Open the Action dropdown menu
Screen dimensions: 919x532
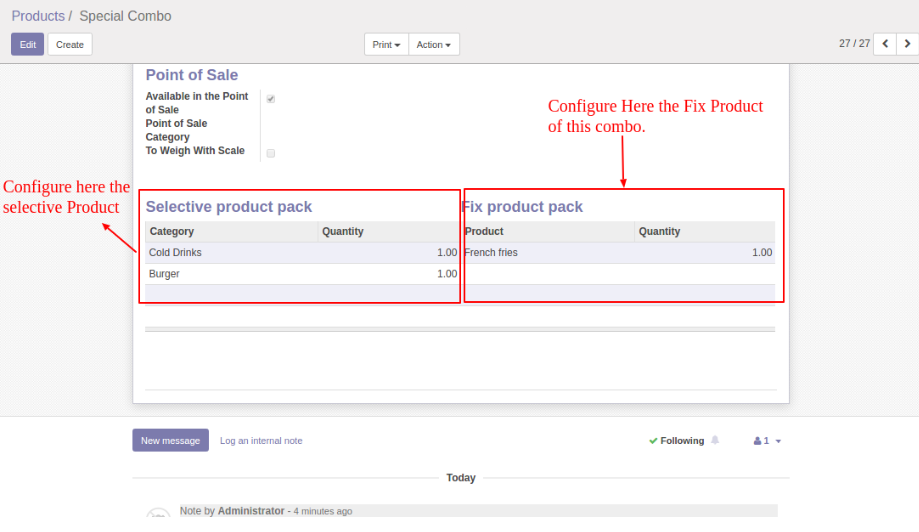pyautogui.click(x=434, y=45)
